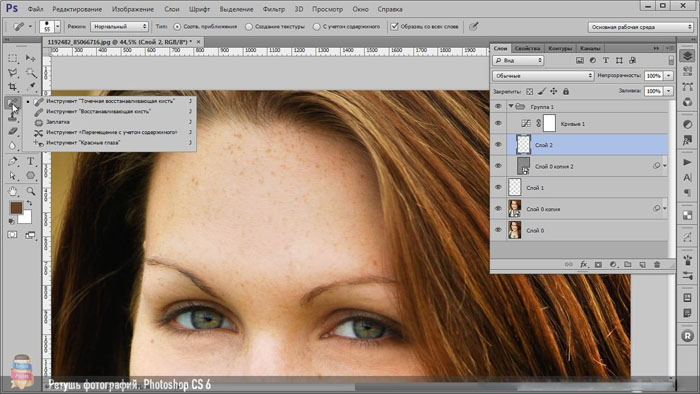Select the Hand tool
This screenshot has height=394, width=700.
pyautogui.click(x=12, y=191)
